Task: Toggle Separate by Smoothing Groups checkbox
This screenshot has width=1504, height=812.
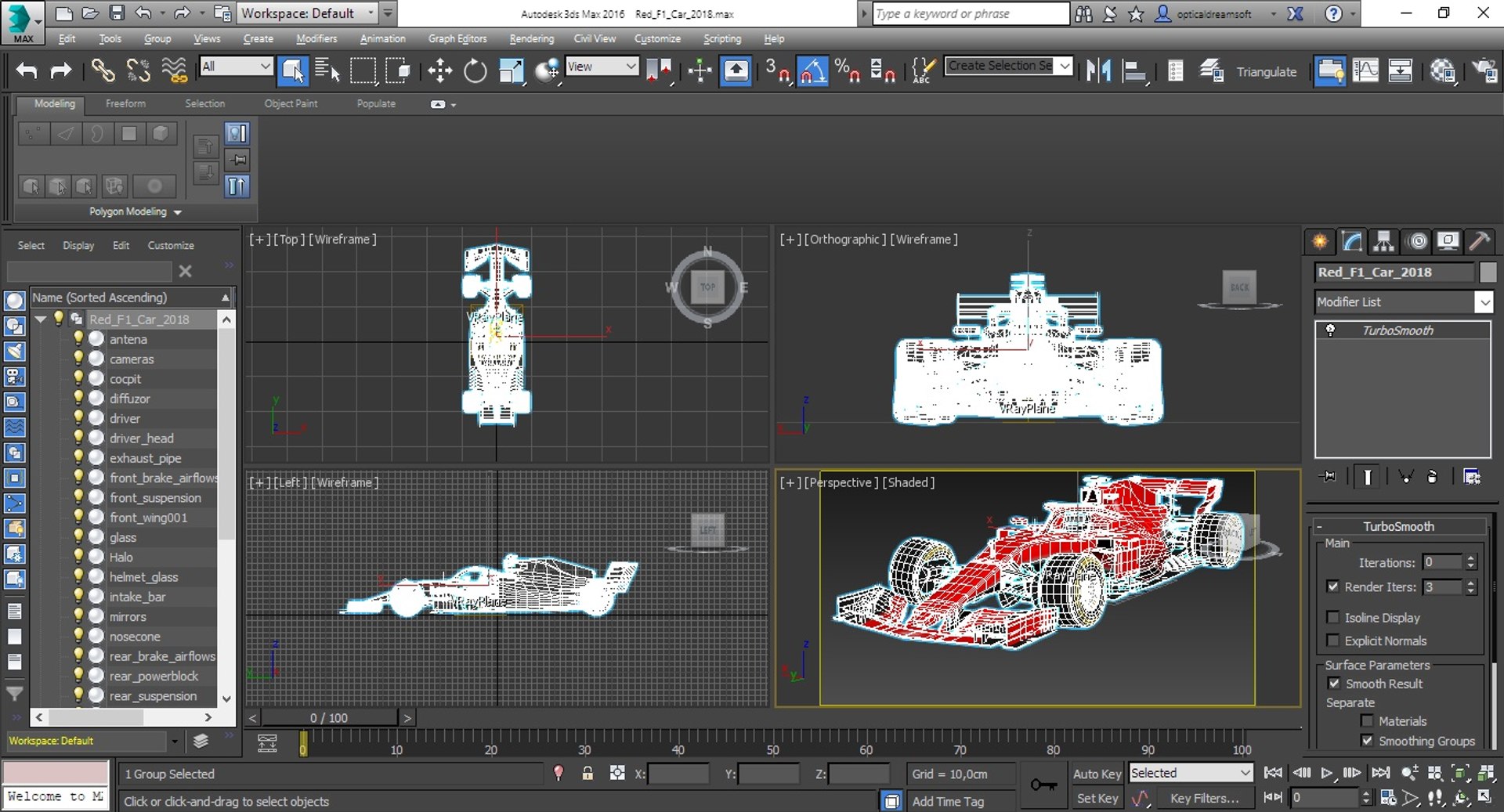Action: pyautogui.click(x=1367, y=740)
